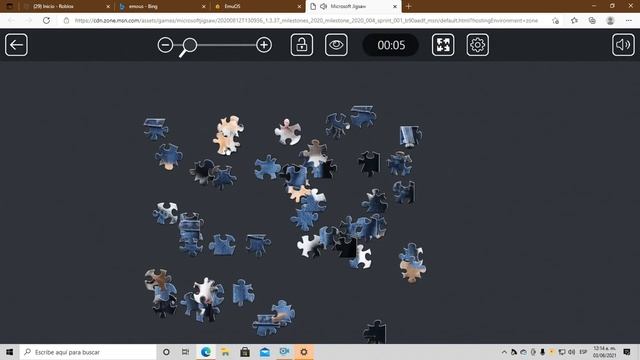
Task: Open Task View on taskbar
Action: coord(185,352)
